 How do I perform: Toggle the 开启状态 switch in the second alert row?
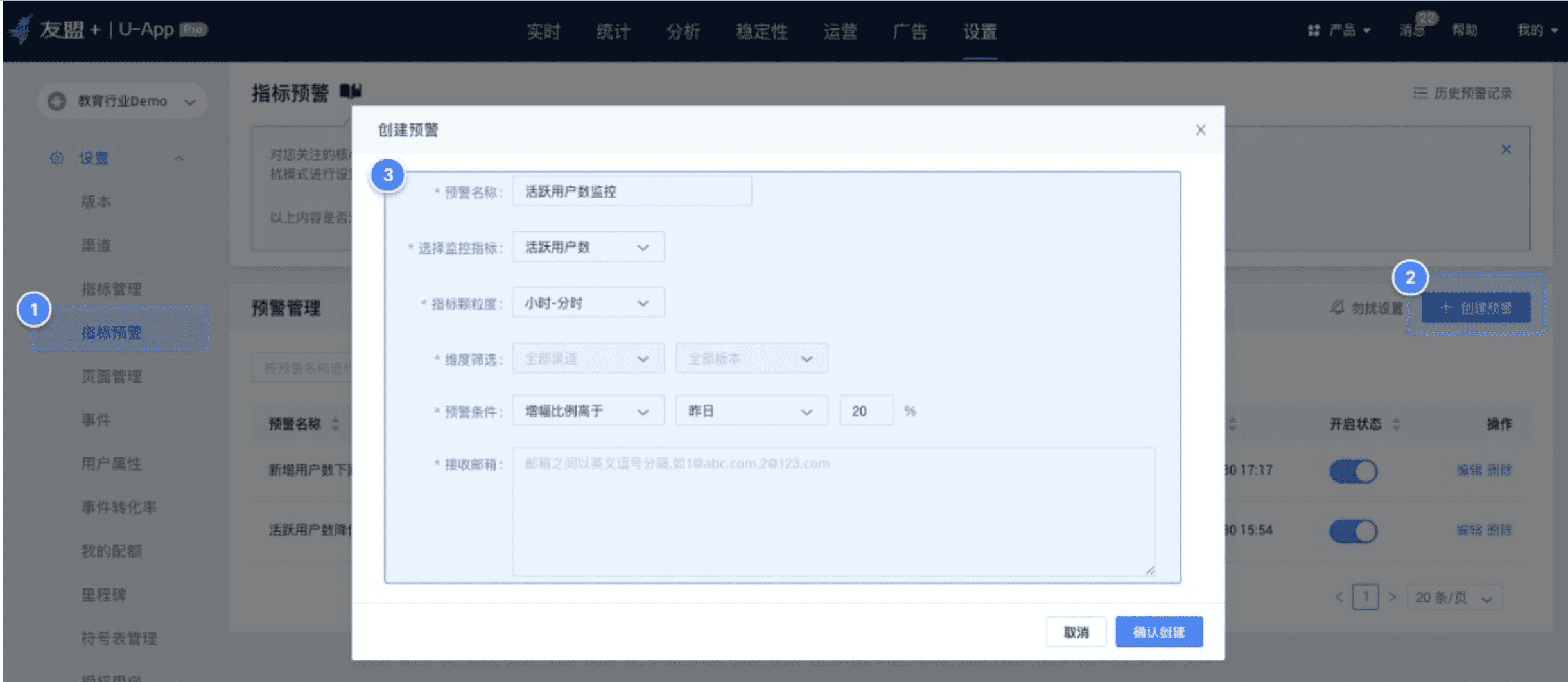point(1353,531)
